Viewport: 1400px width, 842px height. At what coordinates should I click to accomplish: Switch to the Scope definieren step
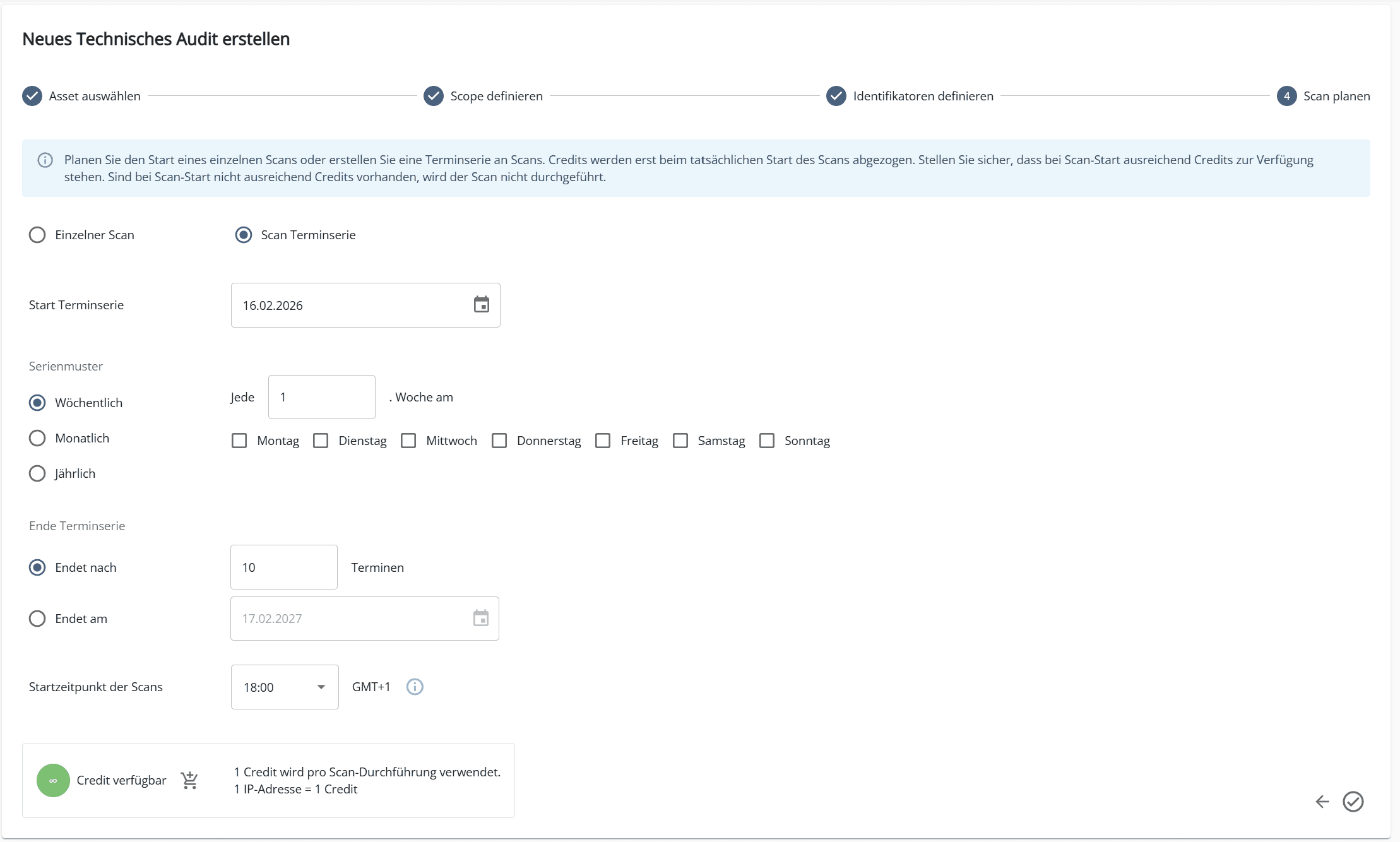[x=434, y=96]
